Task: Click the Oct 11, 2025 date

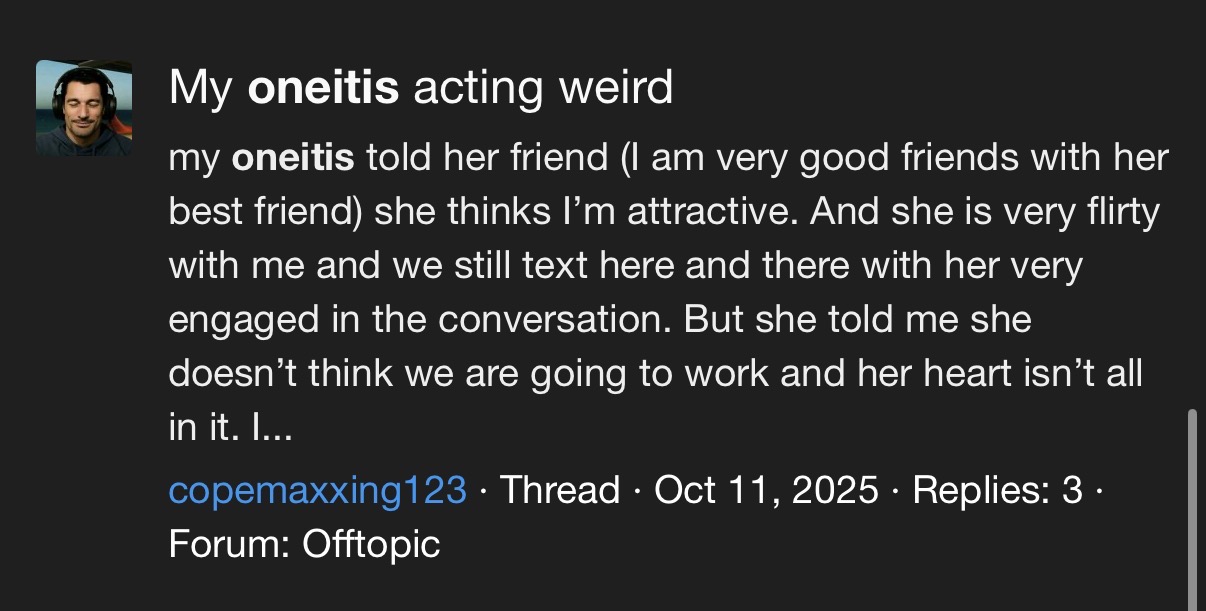Action: click(x=766, y=490)
